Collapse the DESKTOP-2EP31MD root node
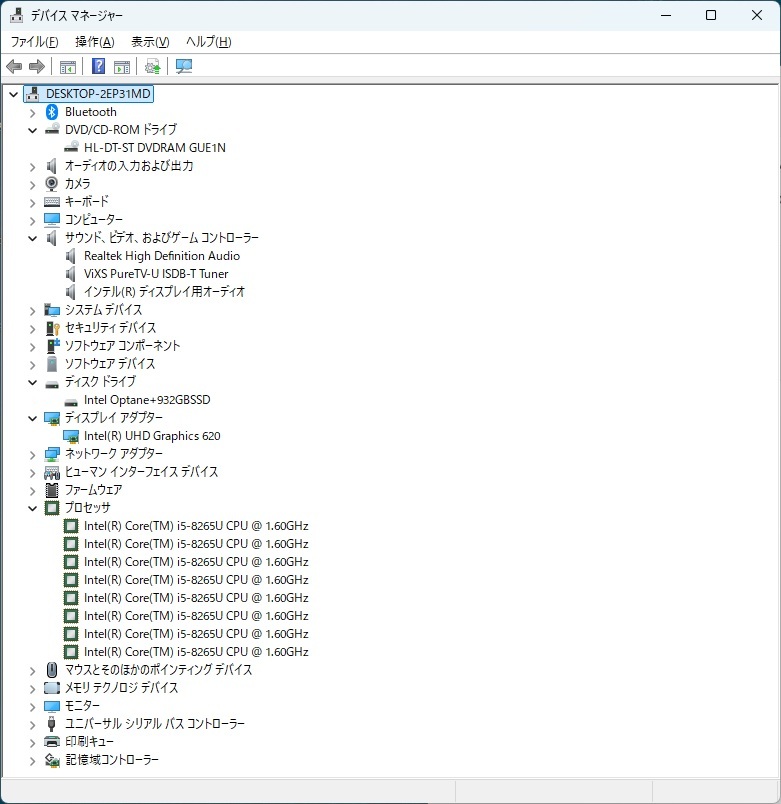This screenshot has height=804, width=781. point(14,94)
